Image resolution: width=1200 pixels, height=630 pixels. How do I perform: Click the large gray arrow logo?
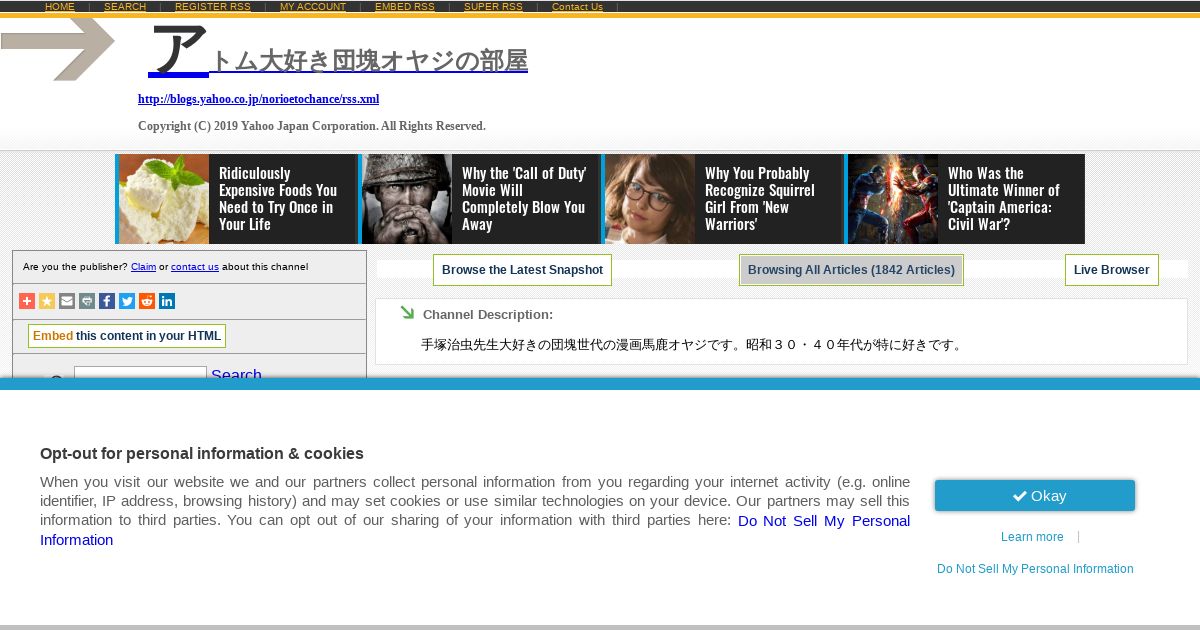[x=58, y=48]
